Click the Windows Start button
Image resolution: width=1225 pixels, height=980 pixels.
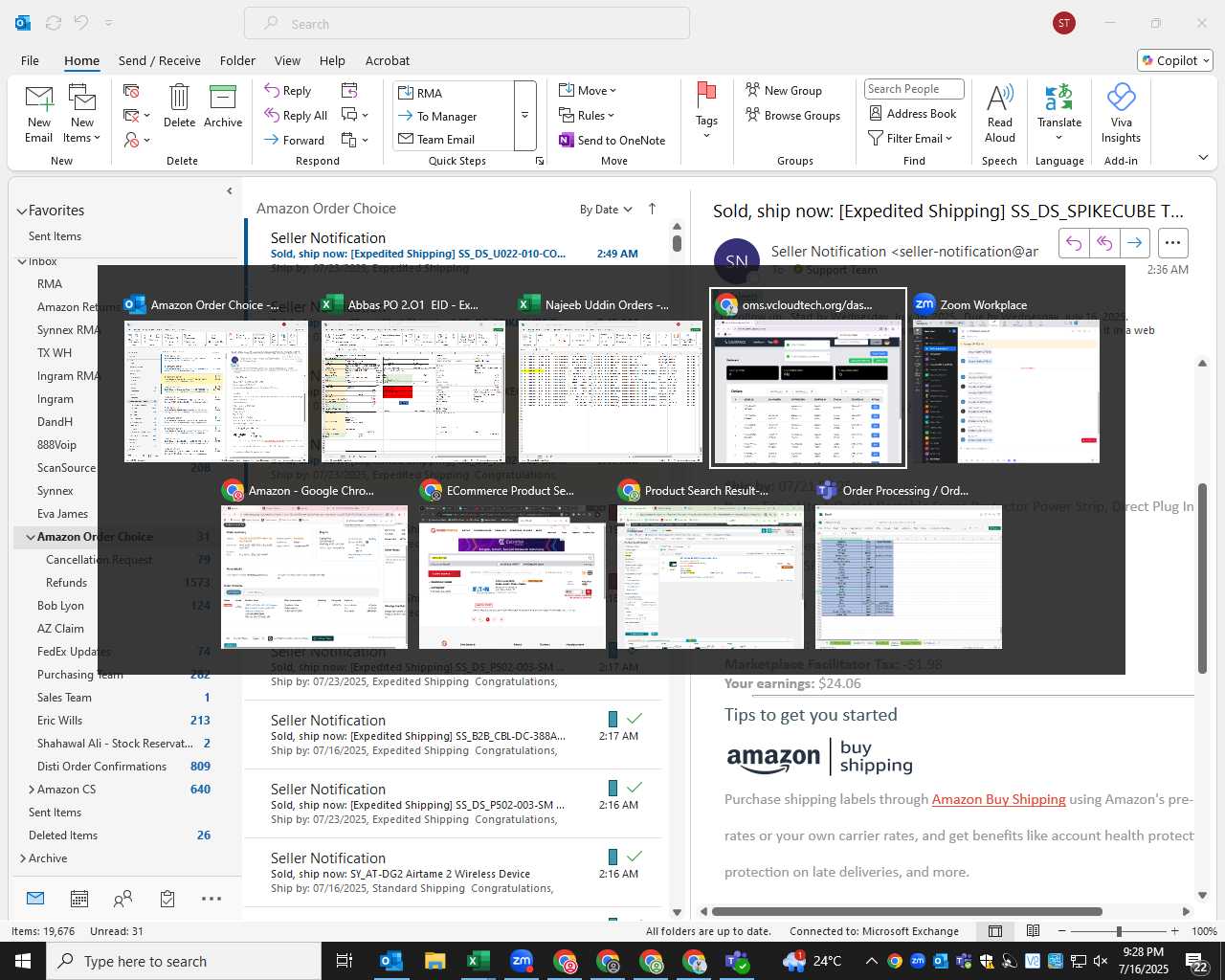click(22, 961)
